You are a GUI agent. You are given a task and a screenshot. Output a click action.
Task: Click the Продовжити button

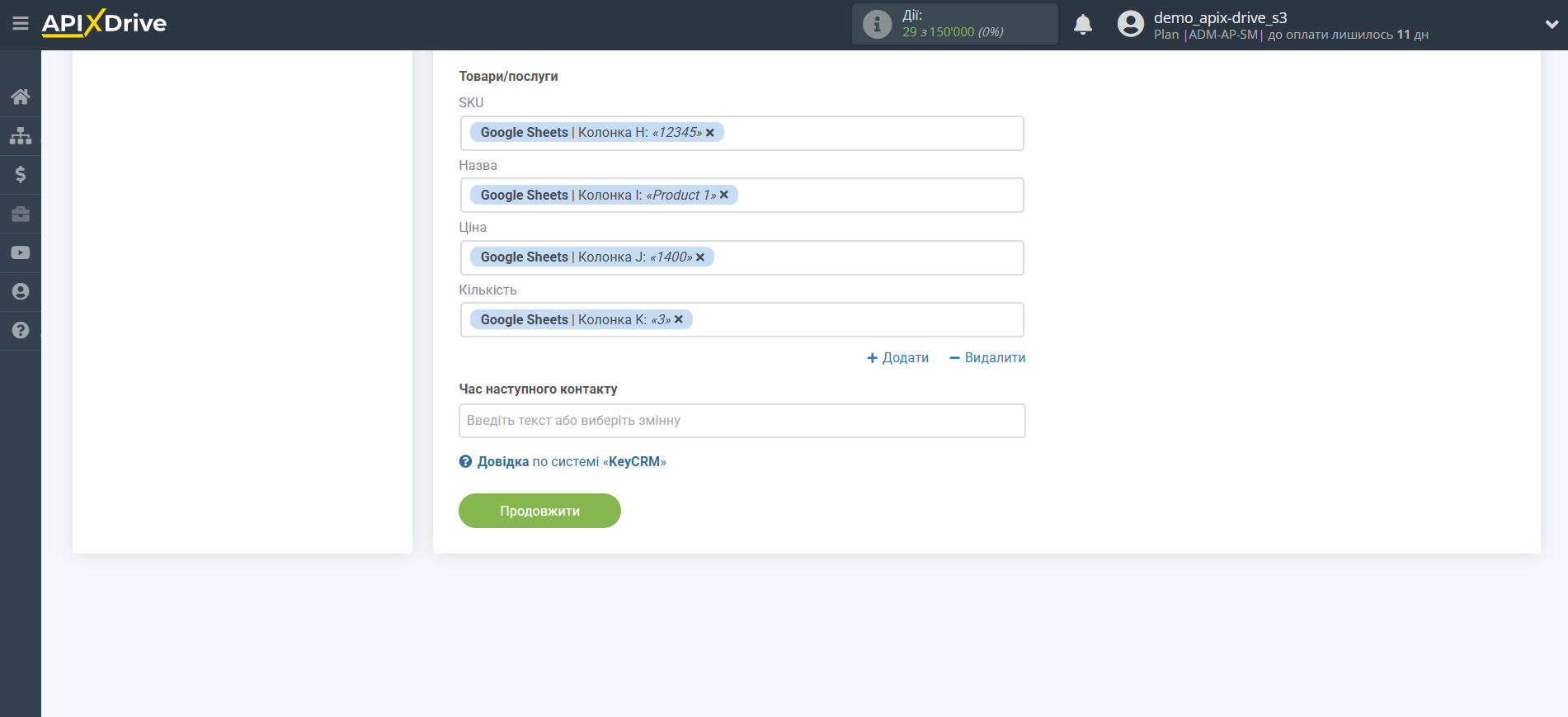click(x=539, y=511)
